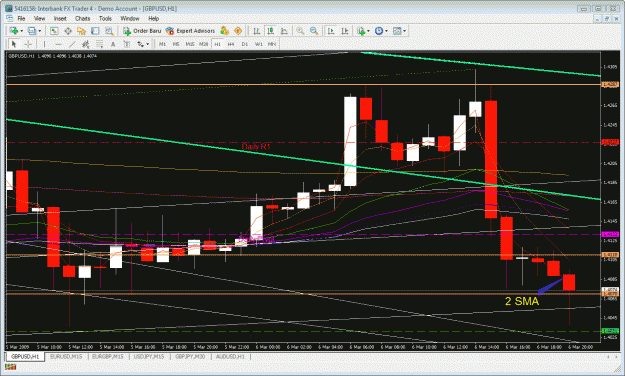
Task: Select the Trendline tool
Action: [72, 44]
